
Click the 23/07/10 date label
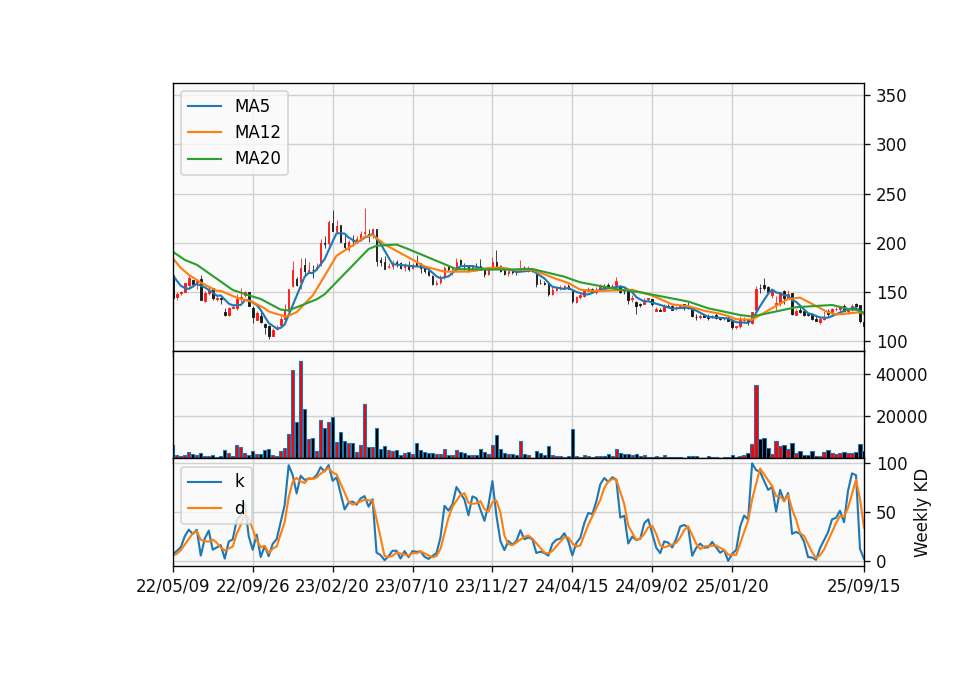point(411,586)
